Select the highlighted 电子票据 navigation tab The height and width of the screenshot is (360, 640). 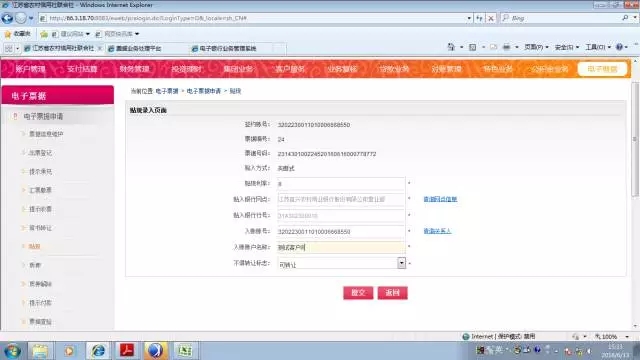602,69
